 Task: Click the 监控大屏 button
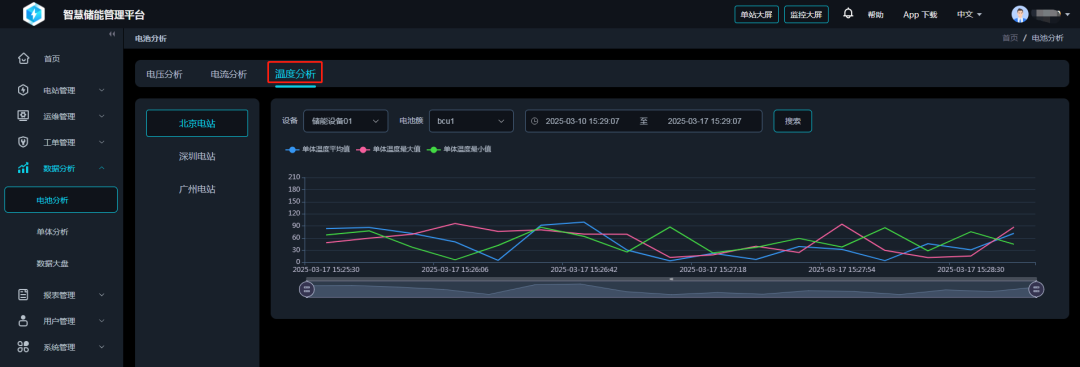[x=806, y=14]
